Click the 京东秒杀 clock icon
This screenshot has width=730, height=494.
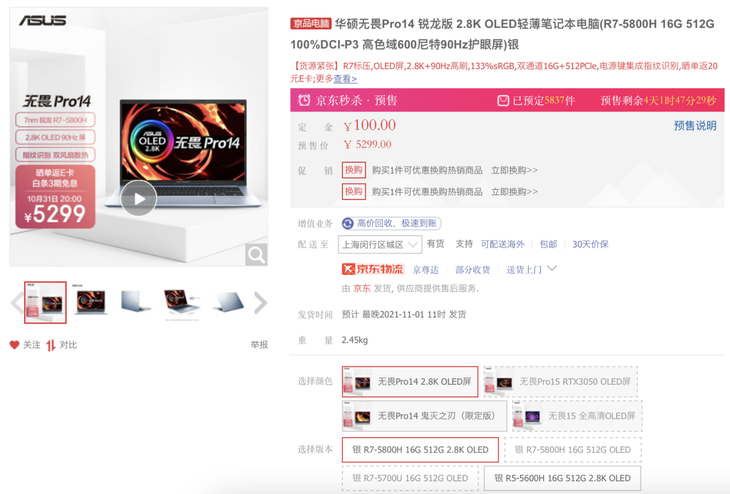304,100
